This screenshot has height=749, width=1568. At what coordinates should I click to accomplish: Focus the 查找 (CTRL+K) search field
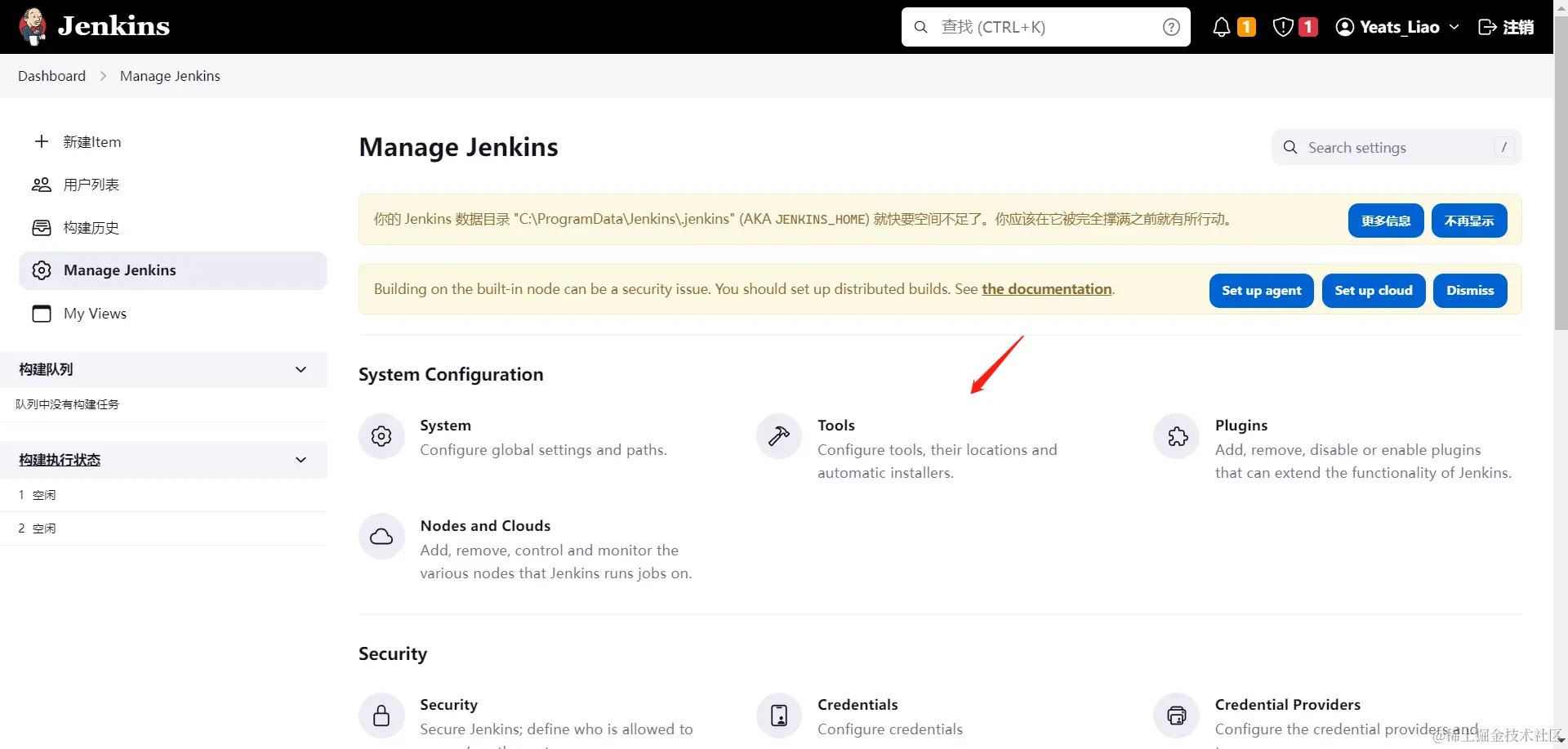(1046, 27)
